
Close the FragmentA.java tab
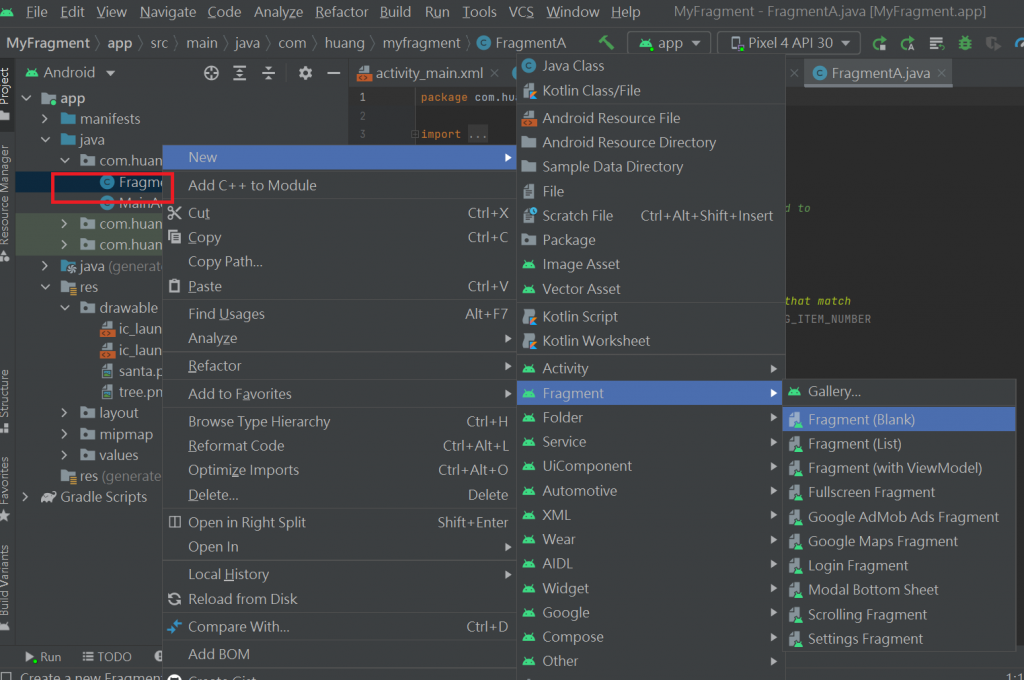coord(941,73)
